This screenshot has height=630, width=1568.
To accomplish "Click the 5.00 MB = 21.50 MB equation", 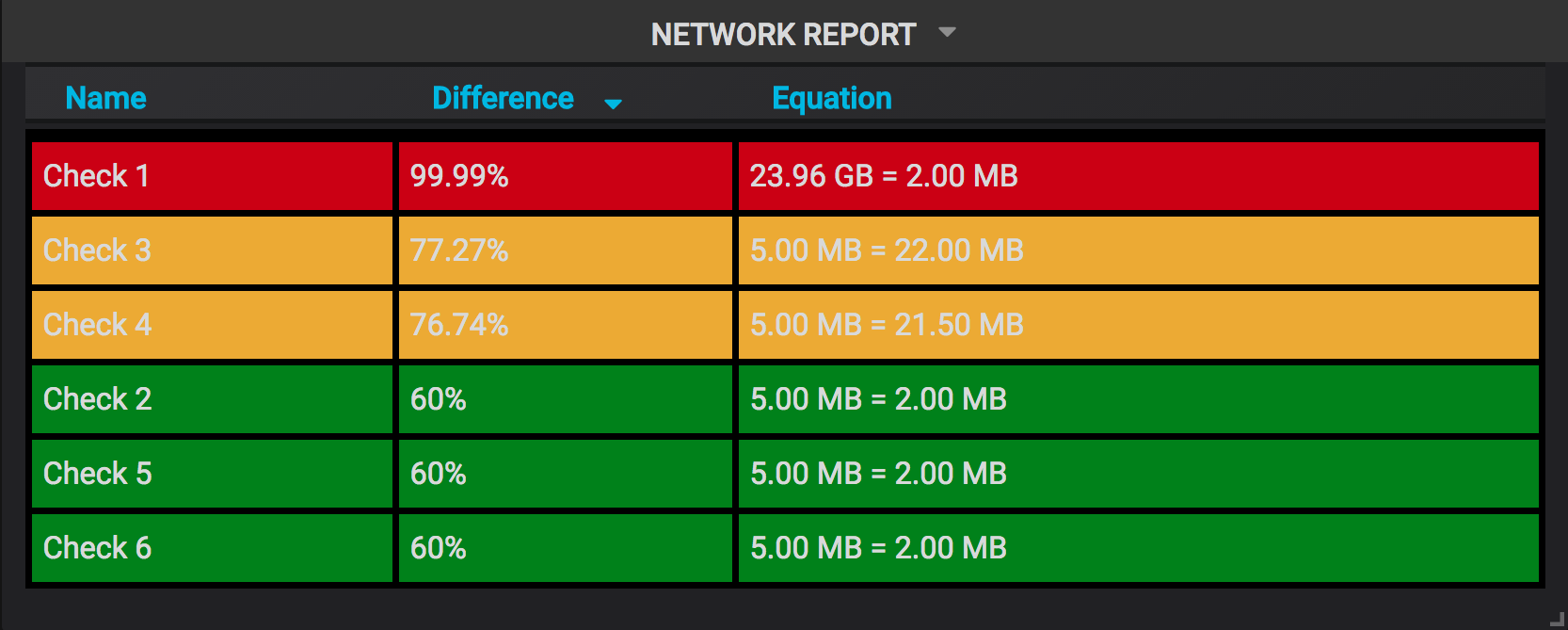I will tap(1139, 325).
